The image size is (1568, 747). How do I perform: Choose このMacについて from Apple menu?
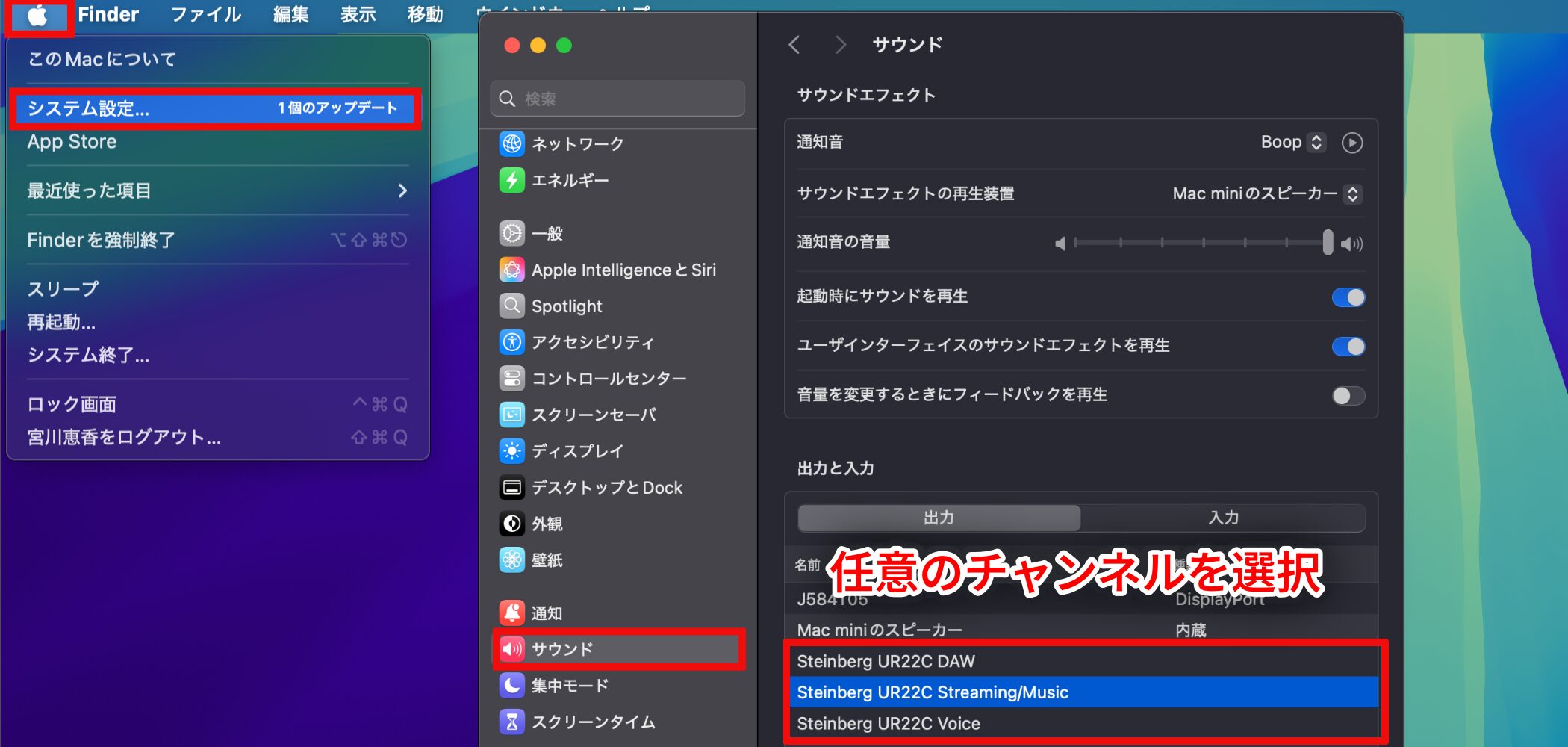coord(217,59)
